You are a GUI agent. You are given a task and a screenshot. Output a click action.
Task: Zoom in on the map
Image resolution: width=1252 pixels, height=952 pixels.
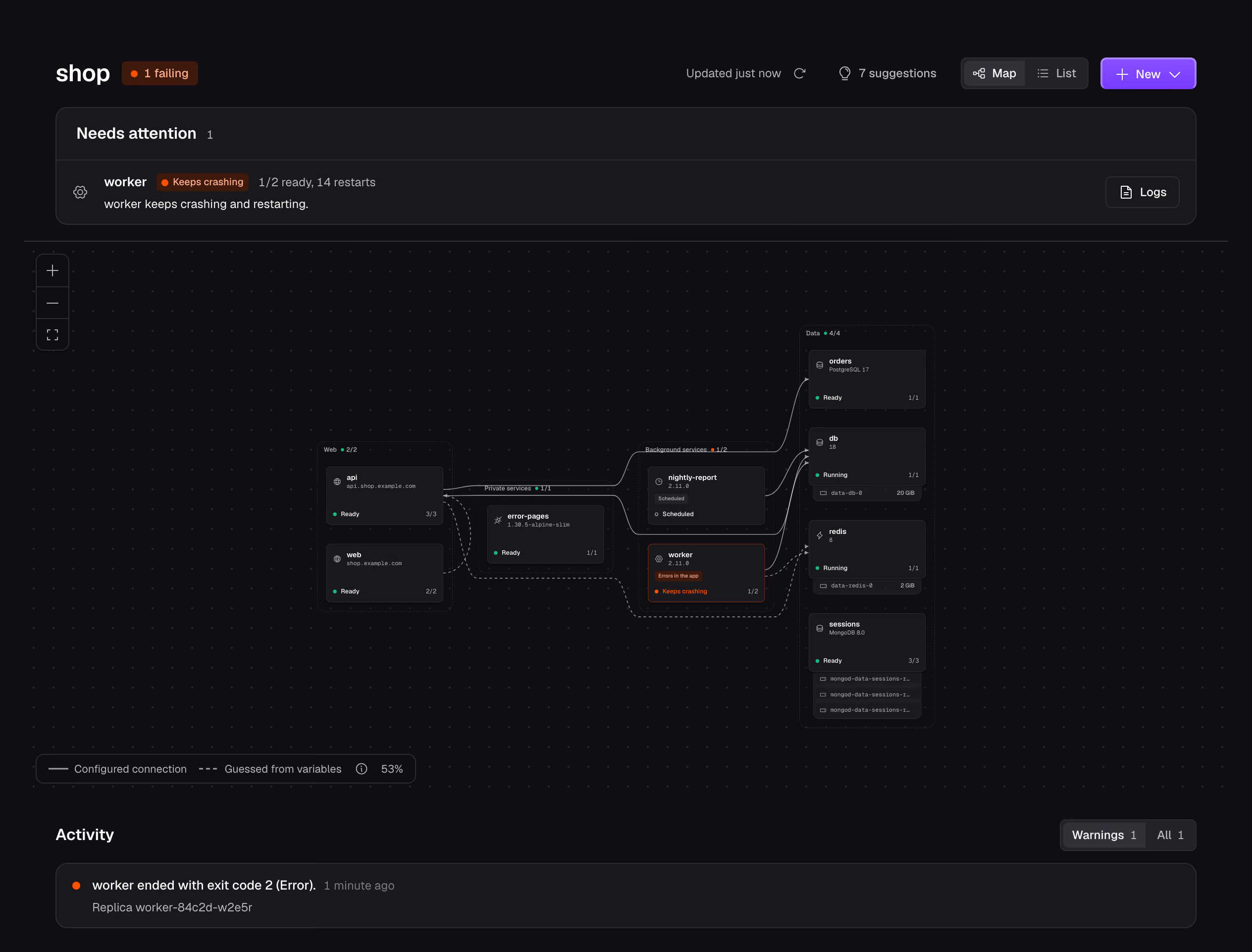pyautogui.click(x=52, y=271)
